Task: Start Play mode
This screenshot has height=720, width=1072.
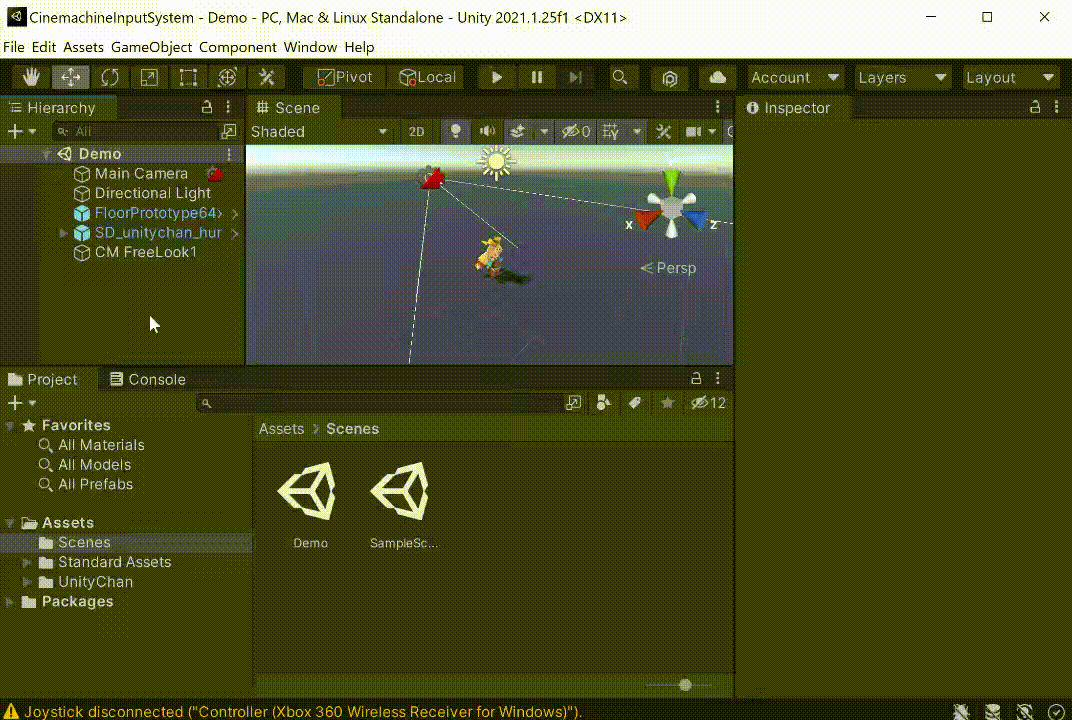Action: tap(497, 77)
